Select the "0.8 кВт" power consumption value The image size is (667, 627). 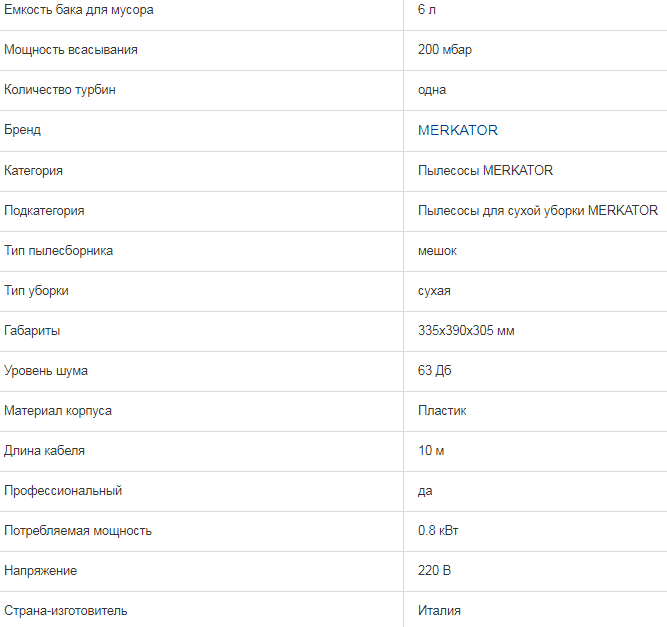click(x=438, y=530)
